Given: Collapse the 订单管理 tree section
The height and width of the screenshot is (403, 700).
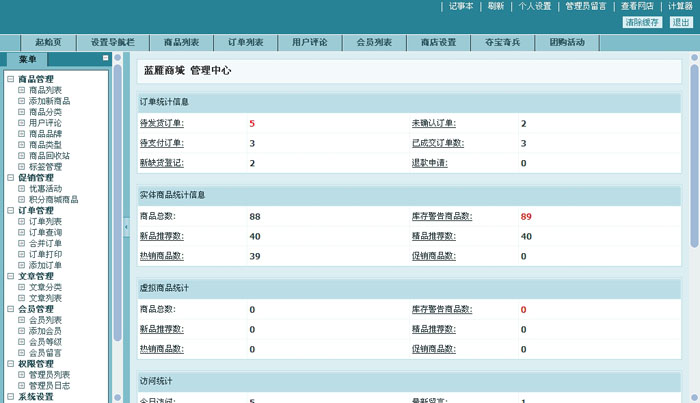Looking at the screenshot, I should click(10, 211).
